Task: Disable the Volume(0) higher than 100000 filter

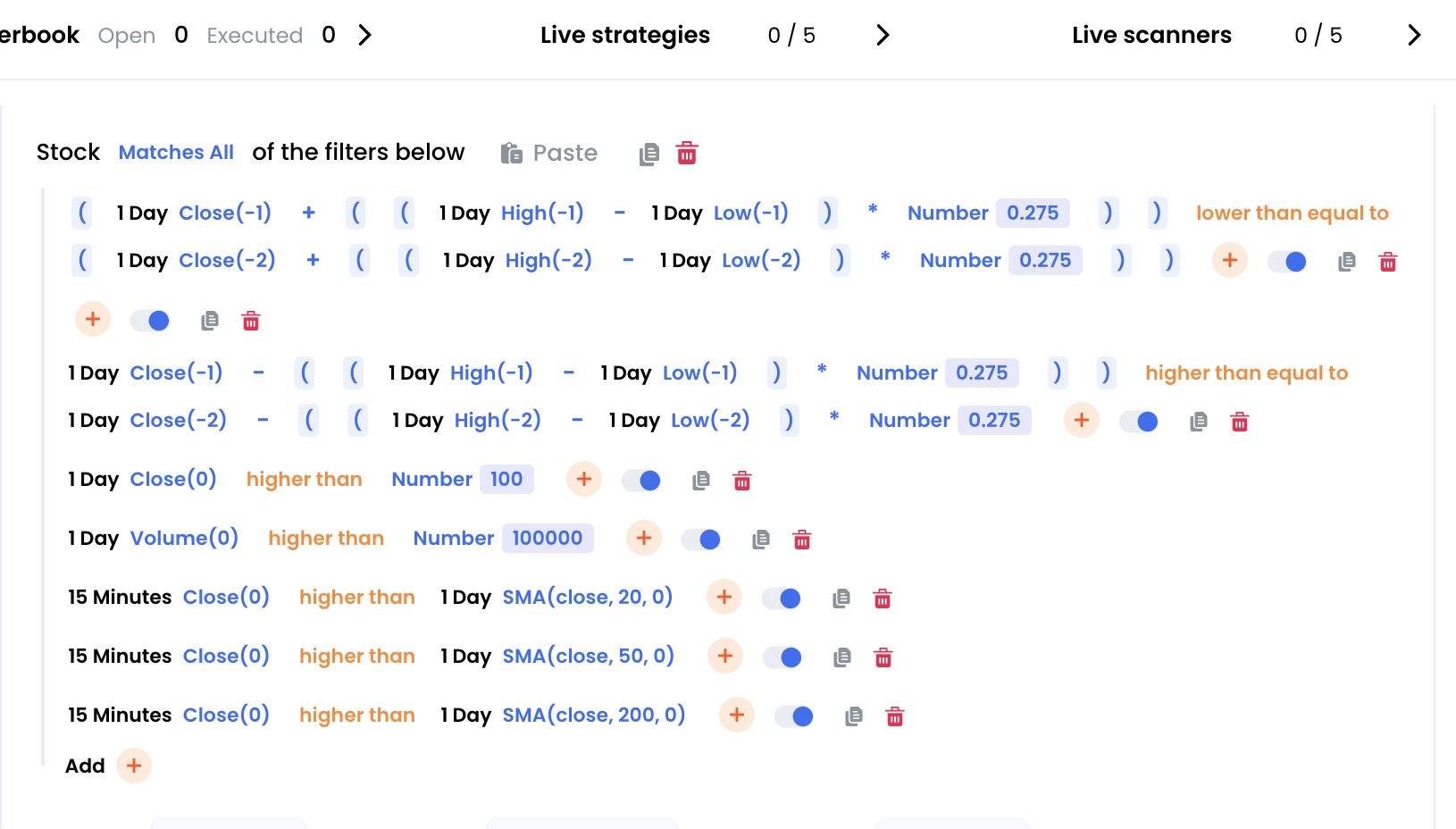Action: coord(701,540)
